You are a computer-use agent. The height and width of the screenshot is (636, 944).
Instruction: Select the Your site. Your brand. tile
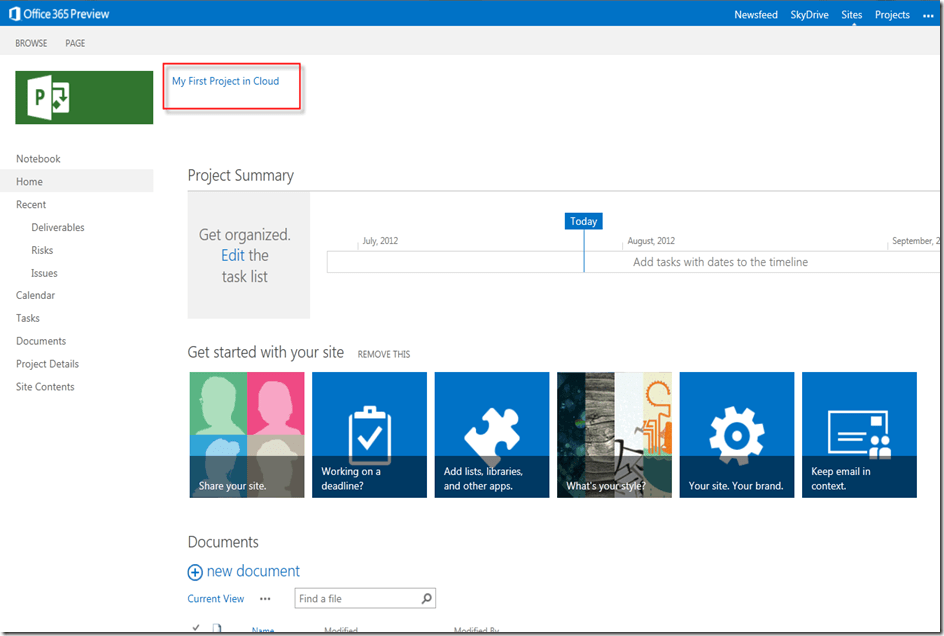click(736, 435)
